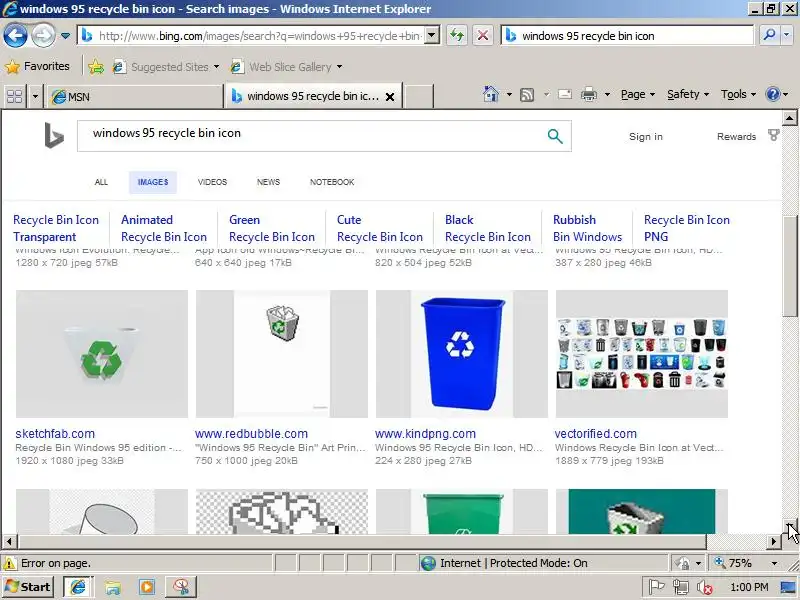800x600 pixels.
Task: Open the sketchfab.com green recycle thumbnail
Action: pyautogui.click(x=102, y=354)
